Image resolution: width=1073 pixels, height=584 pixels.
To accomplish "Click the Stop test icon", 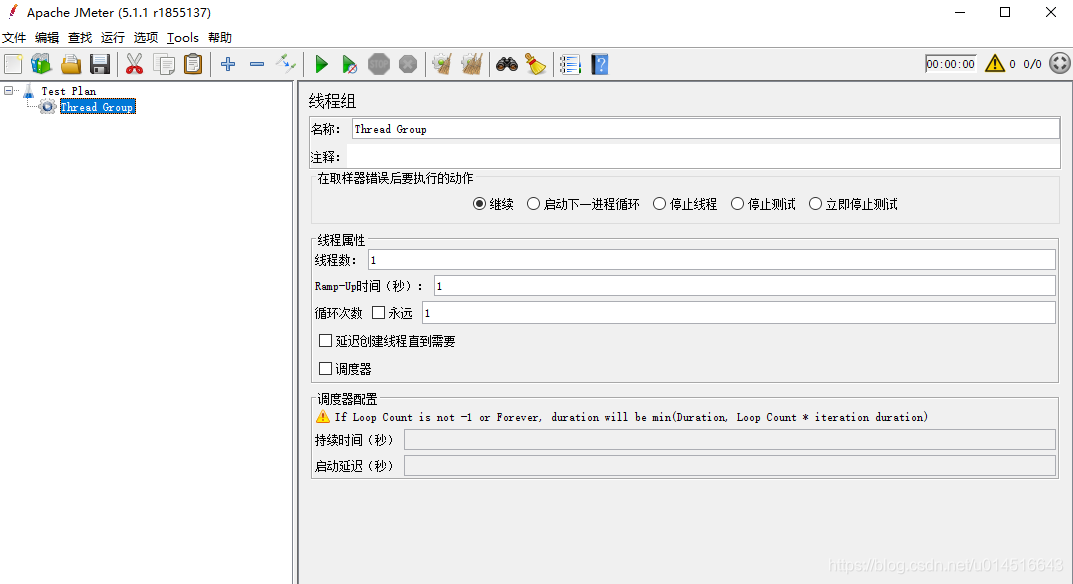I will pos(378,64).
